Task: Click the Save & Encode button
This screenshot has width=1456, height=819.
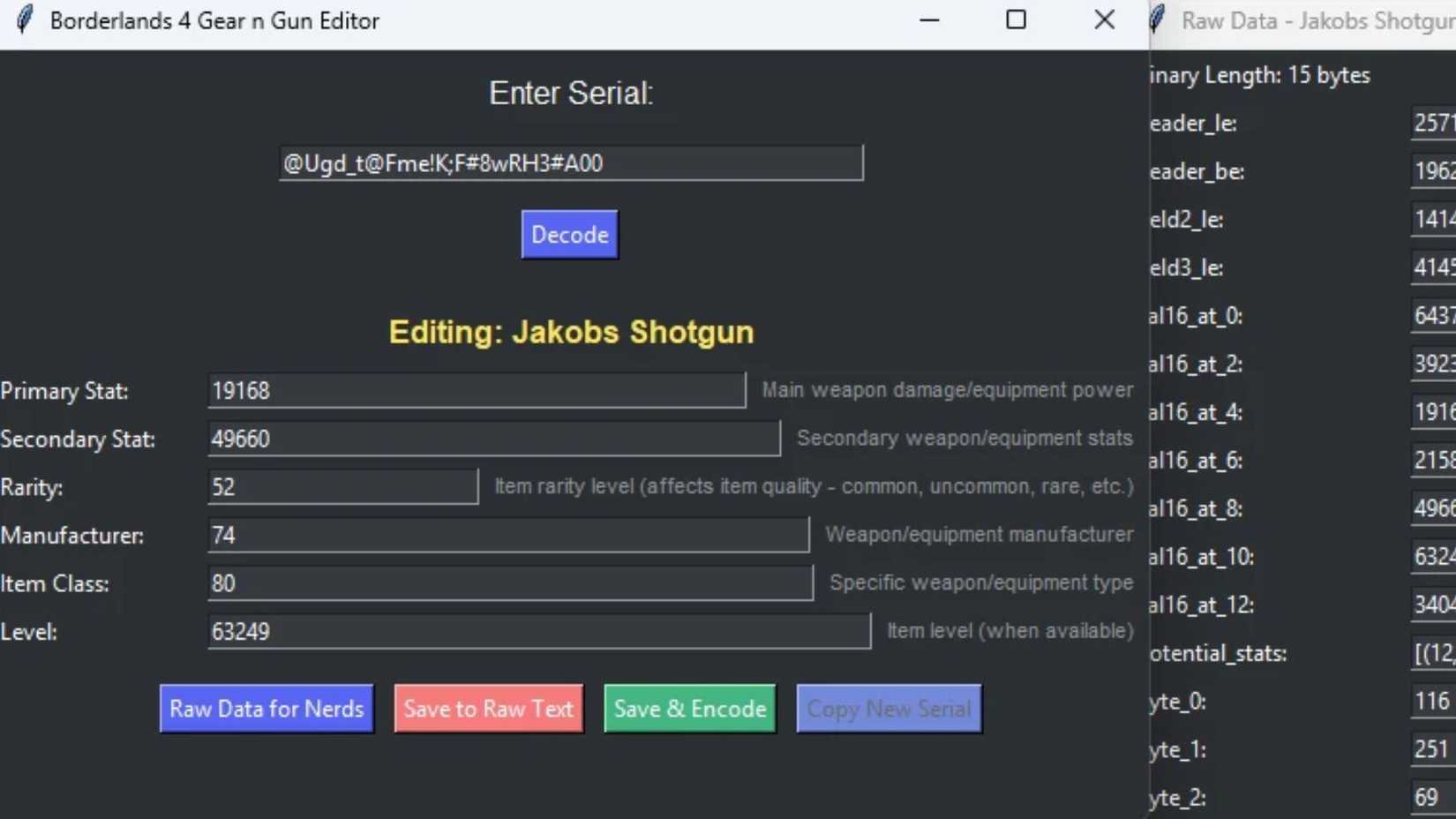Action: click(690, 709)
